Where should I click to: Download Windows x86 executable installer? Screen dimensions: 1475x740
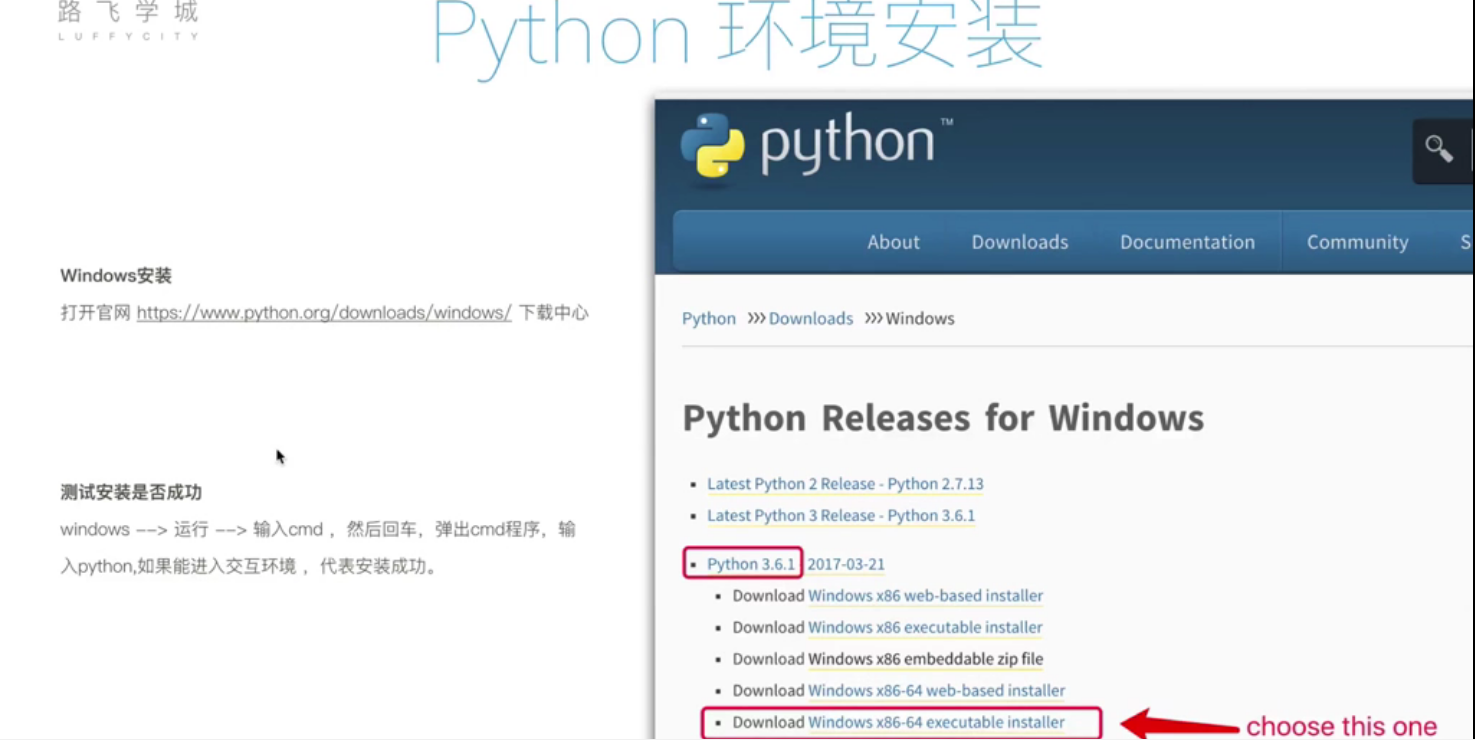(925, 628)
